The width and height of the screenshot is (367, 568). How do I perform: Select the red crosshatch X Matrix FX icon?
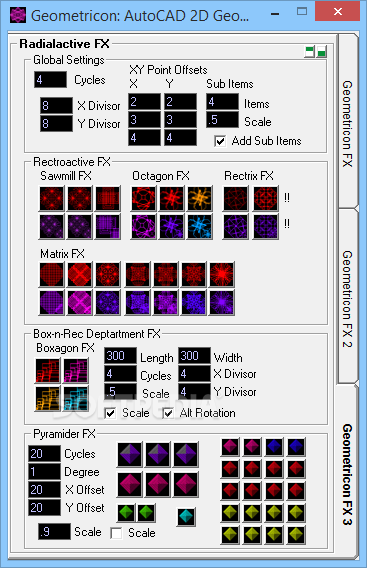pyautogui.click(x=80, y=274)
